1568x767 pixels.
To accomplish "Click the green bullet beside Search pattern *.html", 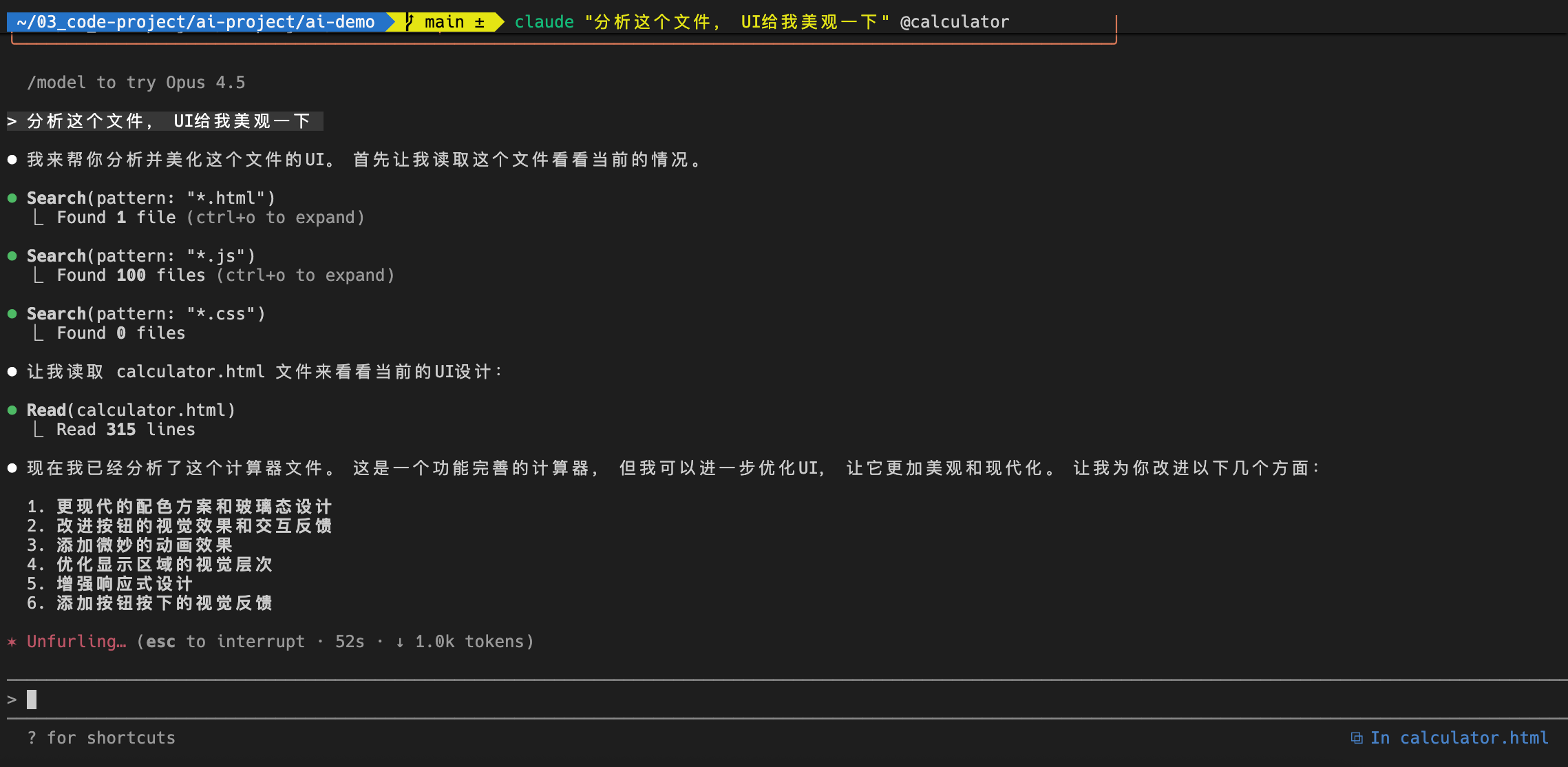I will pyautogui.click(x=11, y=198).
